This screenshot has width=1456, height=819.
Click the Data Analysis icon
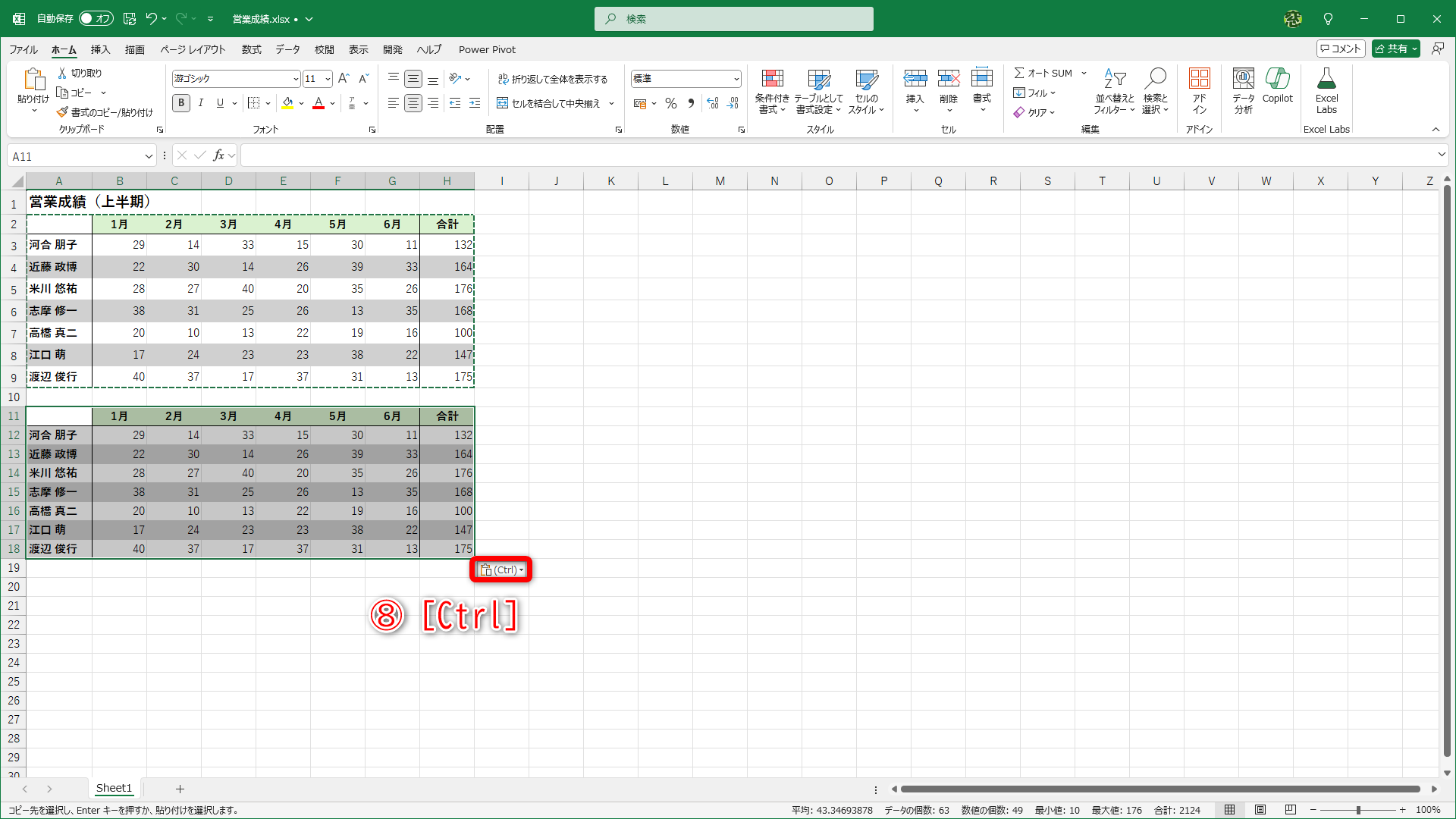pos(1243,79)
